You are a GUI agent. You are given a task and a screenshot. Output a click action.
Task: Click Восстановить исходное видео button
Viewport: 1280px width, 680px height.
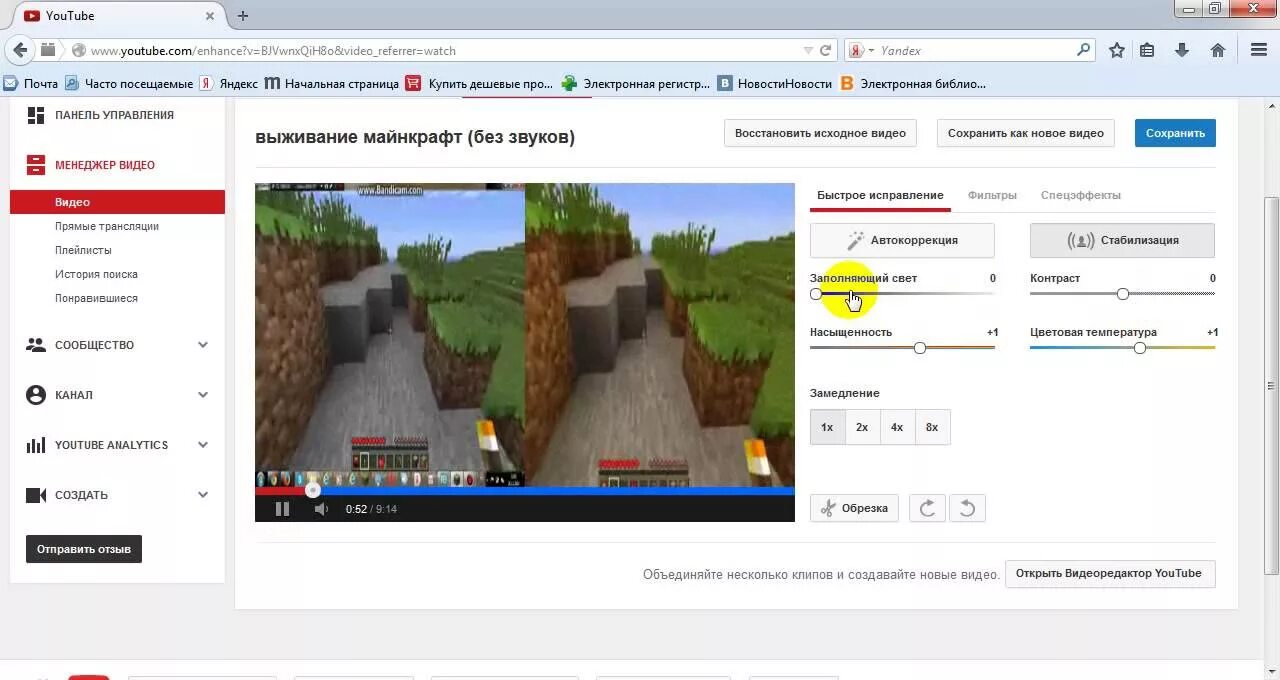coord(820,133)
